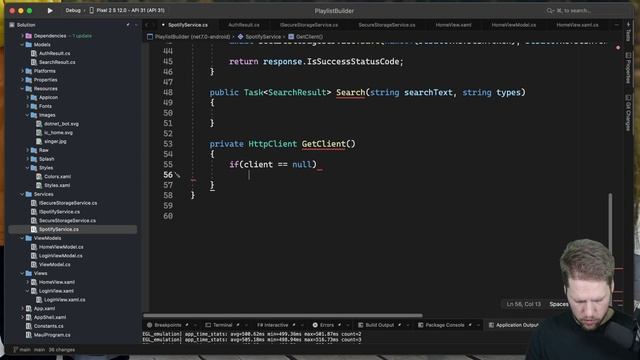The image size is (640, 360).
Task: Click the Services folder icon
Action: (29, 194)
